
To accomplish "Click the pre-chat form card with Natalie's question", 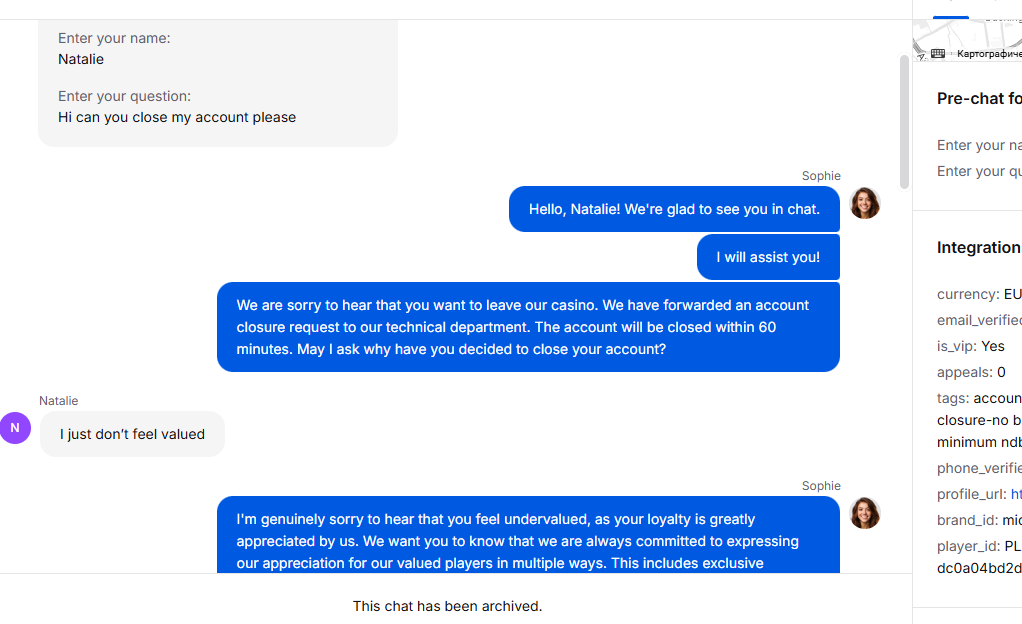I will [x=218, y=83].
